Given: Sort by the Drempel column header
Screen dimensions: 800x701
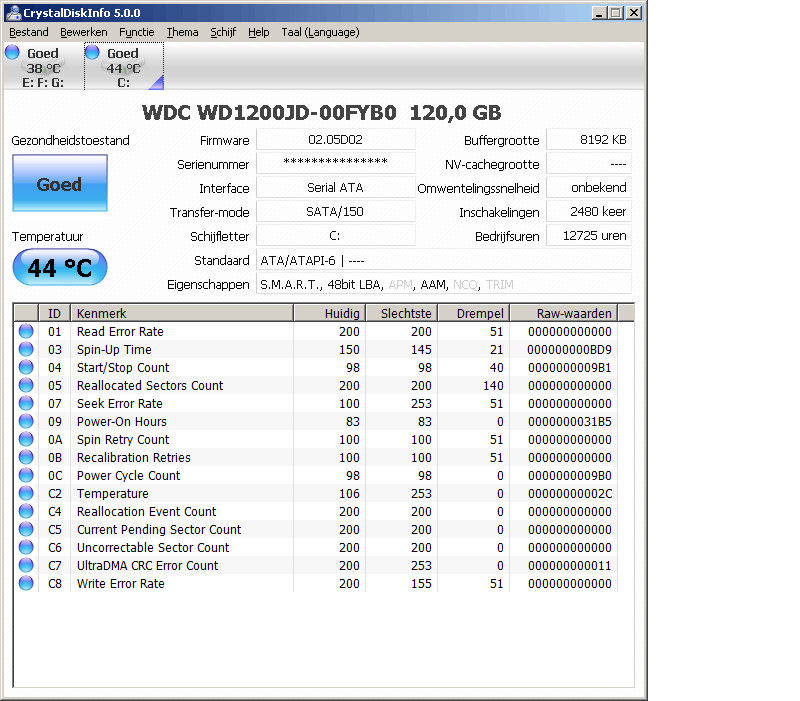Looking at the screenshot, I should (x=474, y=313).
